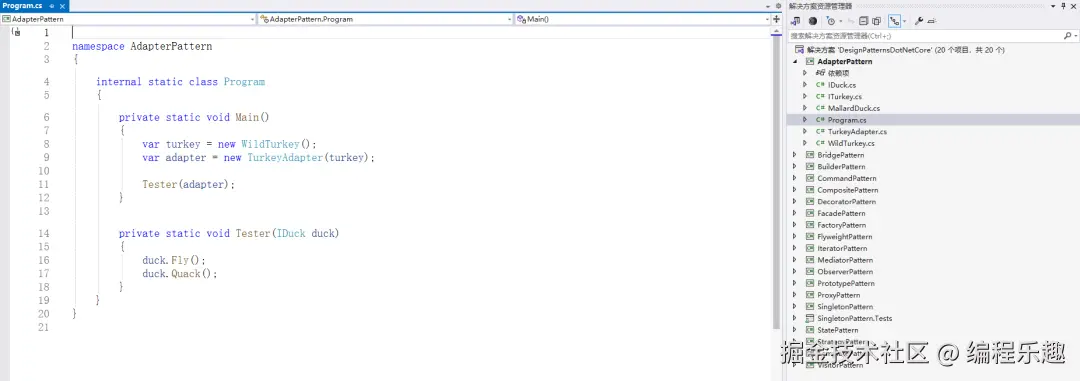The width and height of the screenshot is (1080, 381).
Task: Click the show all files icon
Action: (x=876, y=21)
